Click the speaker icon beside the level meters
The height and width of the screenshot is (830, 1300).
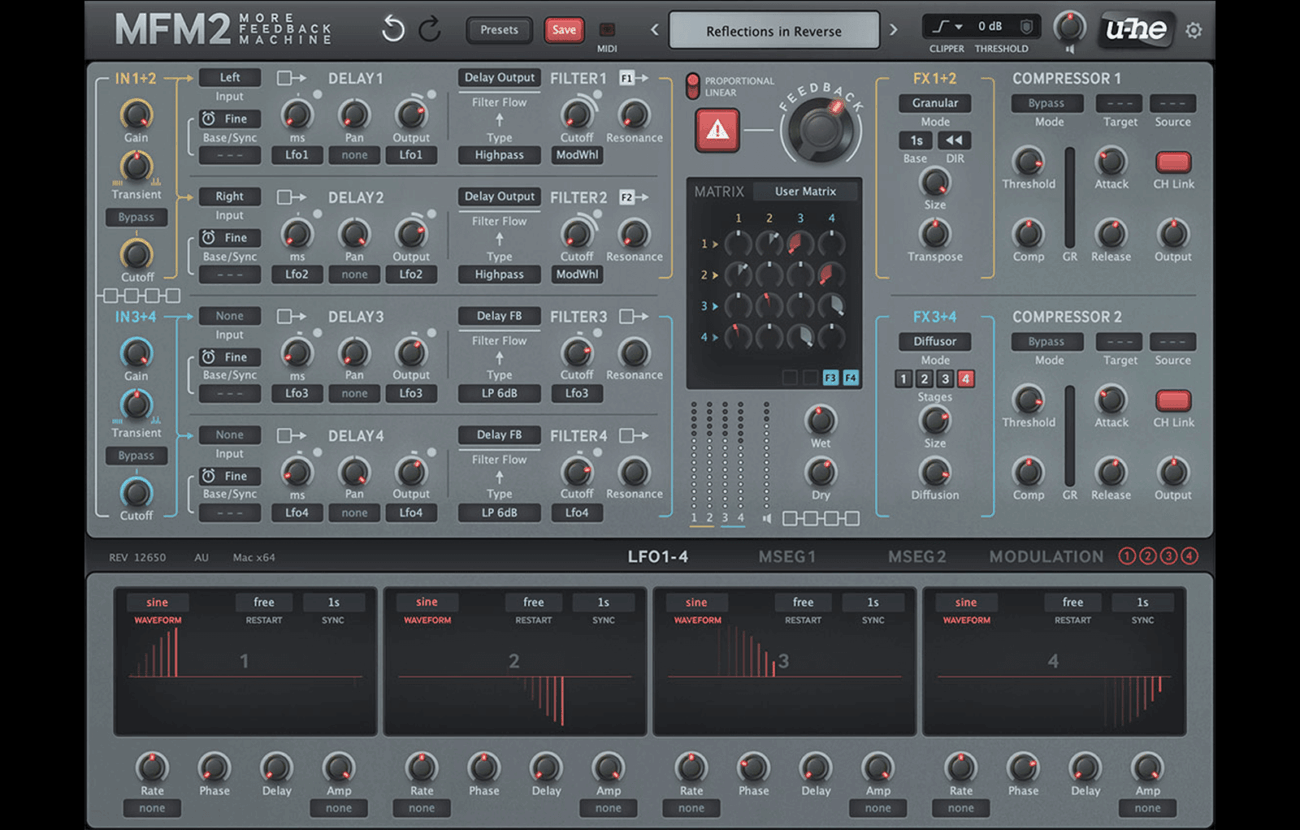click(767, 518)
